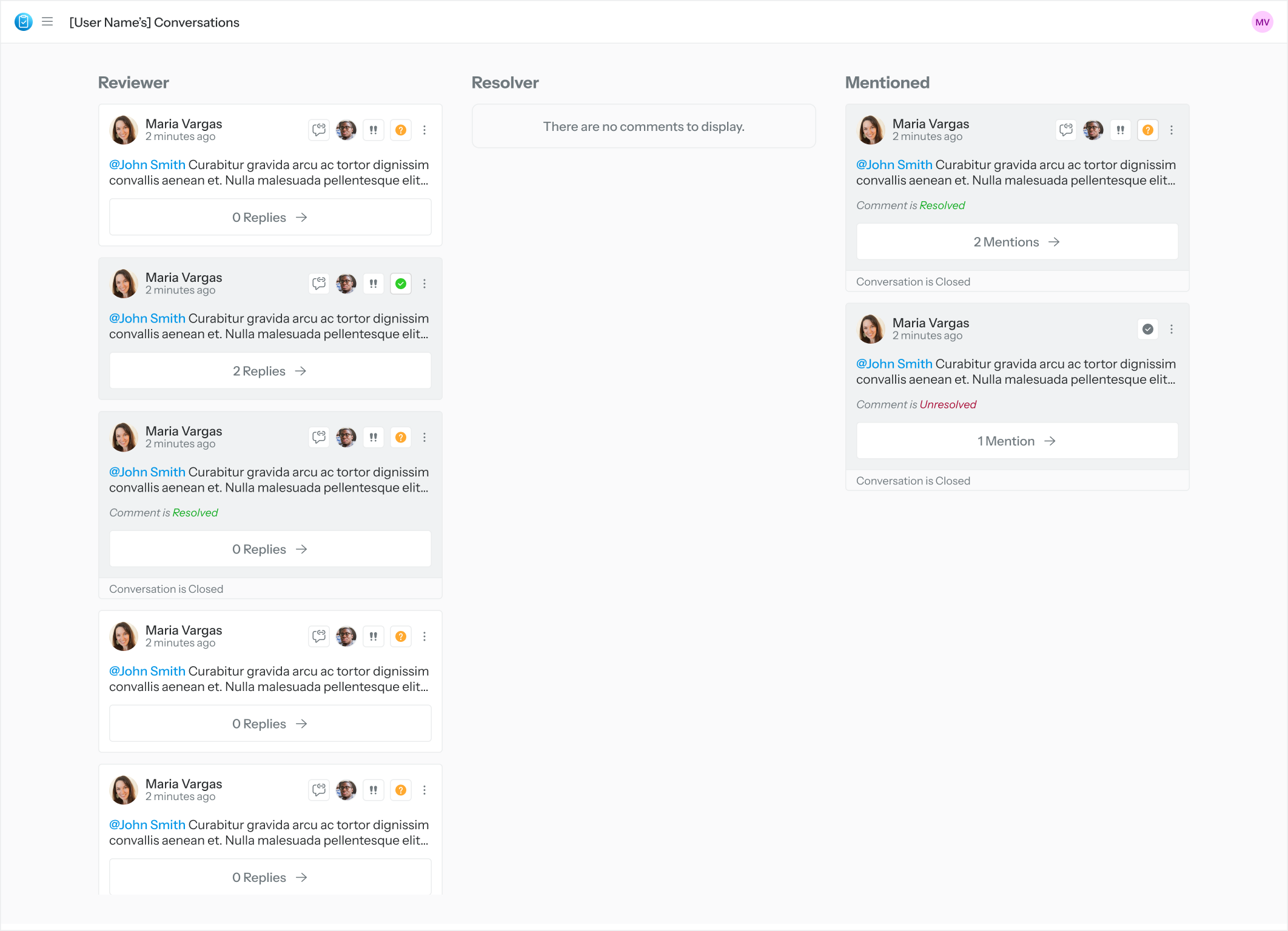Image resolution: width=1288 pixels, height=931 pixels.
Task: Click orange question status on 2 Mentions card
Action: pos(1148,130)
